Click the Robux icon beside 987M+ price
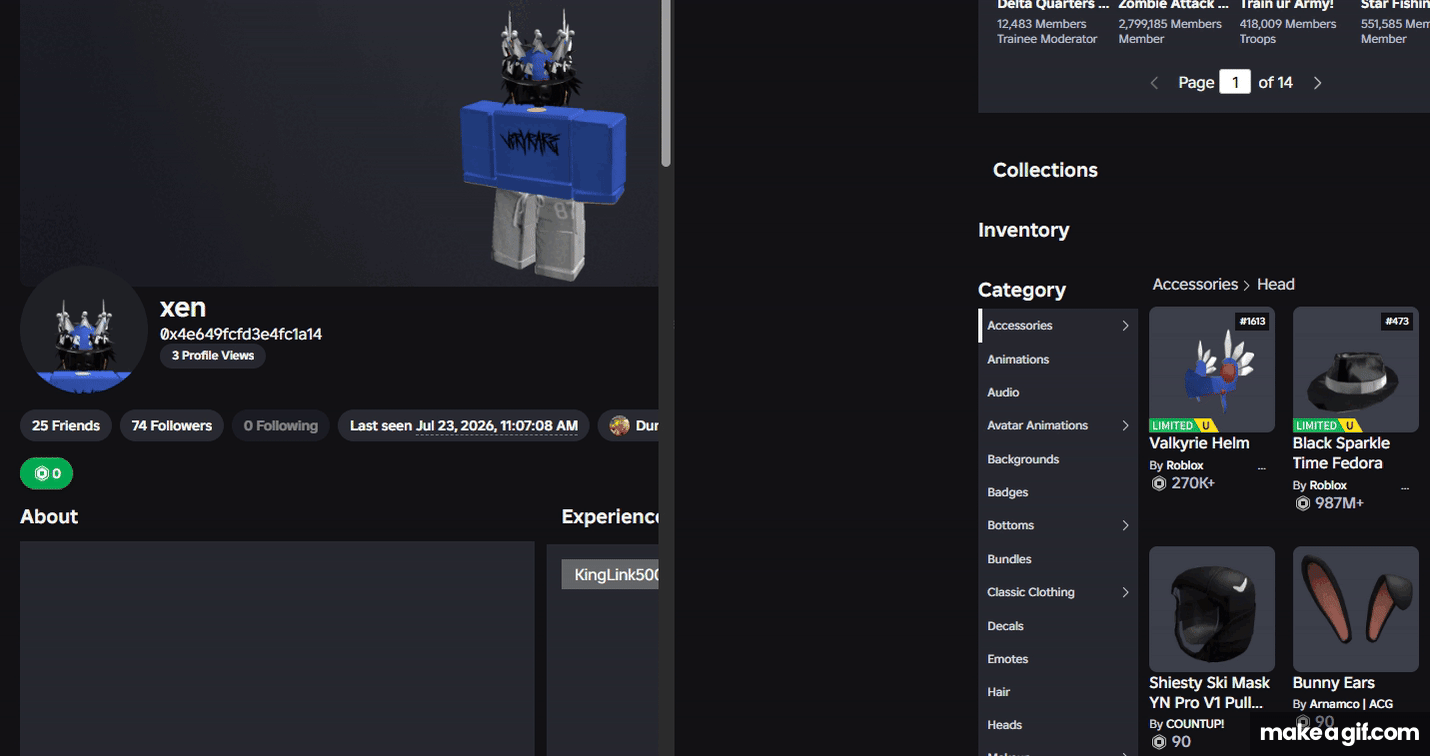 (1303, 503)
